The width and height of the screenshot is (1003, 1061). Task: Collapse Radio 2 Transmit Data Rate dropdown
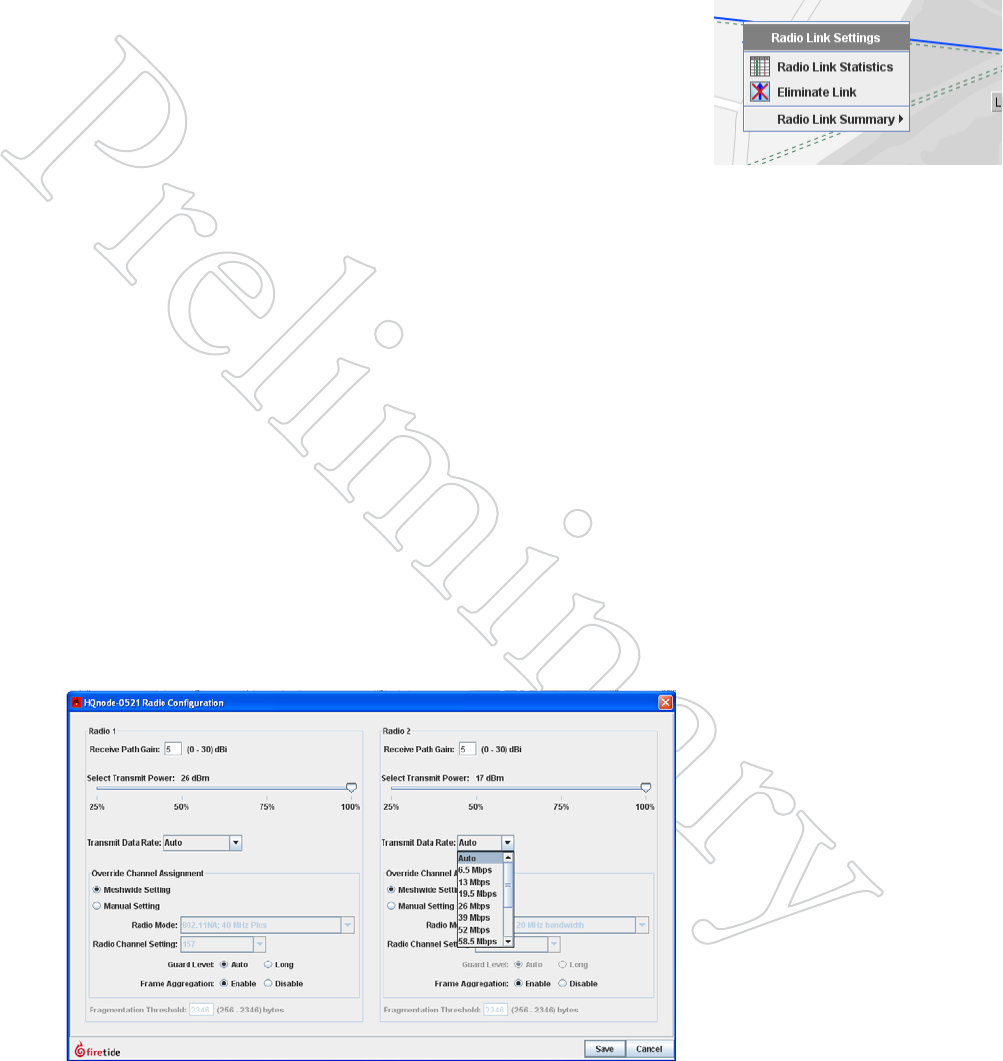click(507, 843)
